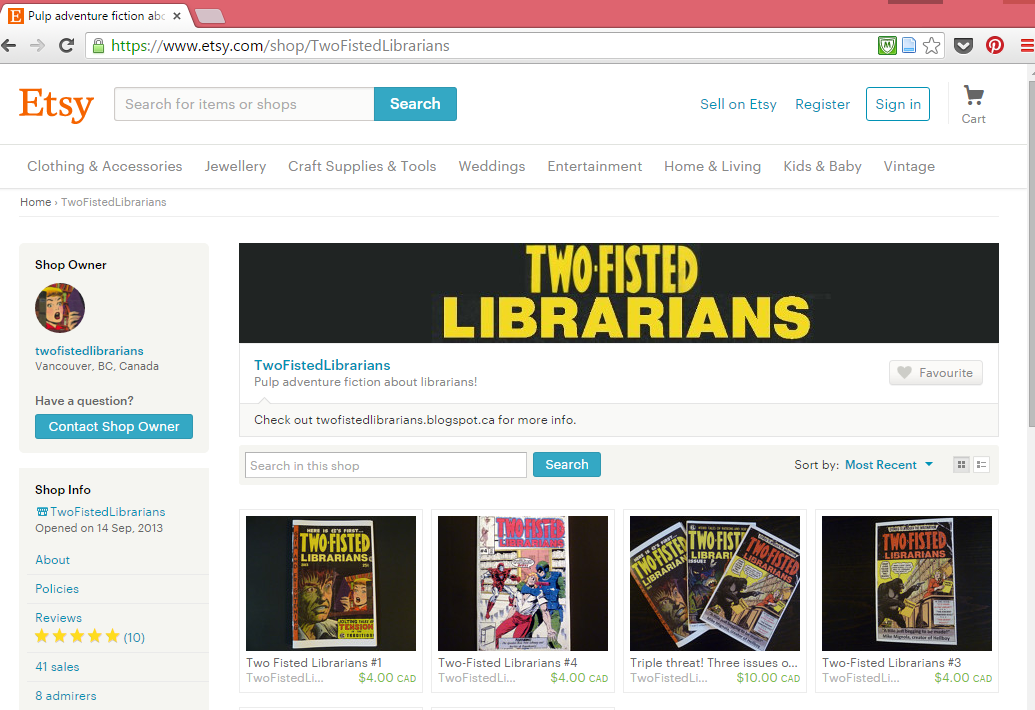Click the 41 sales link
Screen dimensions: 1035x710
57,666
